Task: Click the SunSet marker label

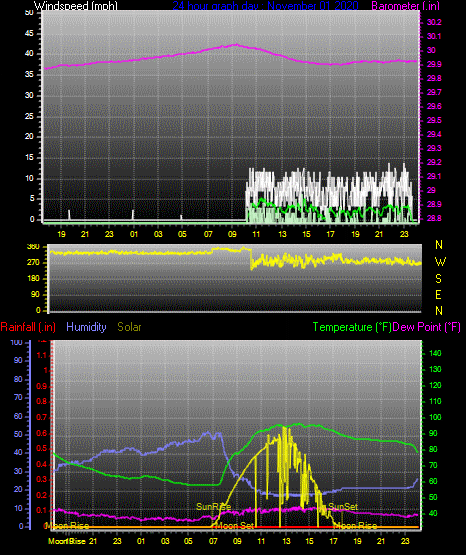Action: click(x=343, y=507)
